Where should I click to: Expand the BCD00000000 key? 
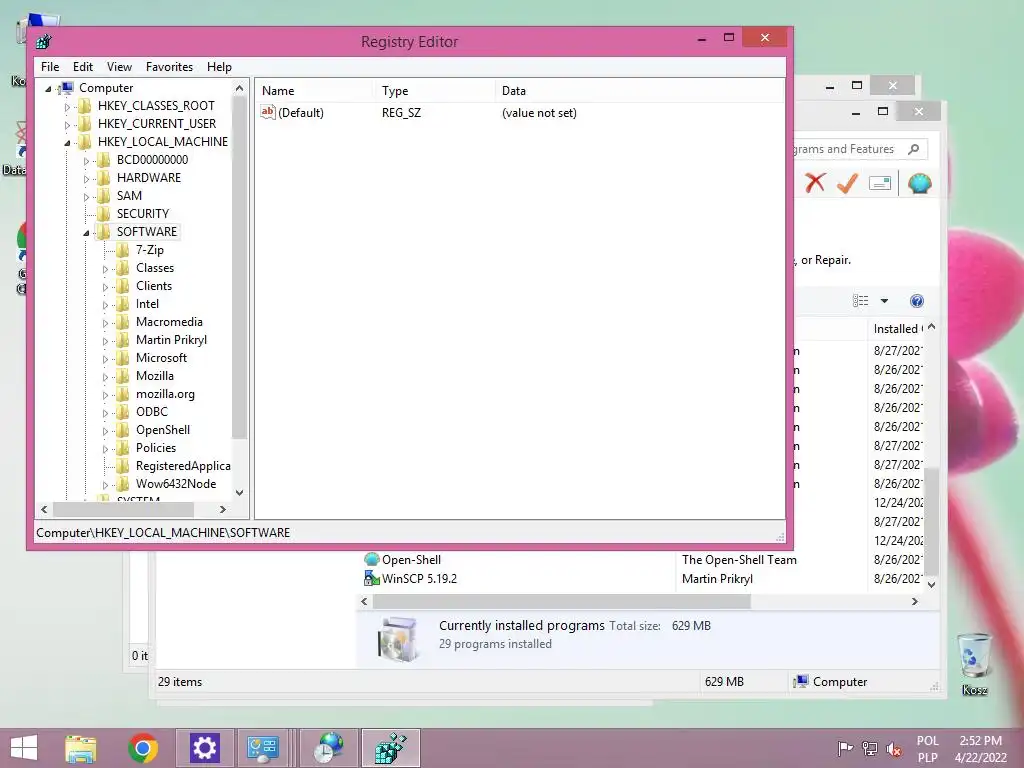click(86, 161)
